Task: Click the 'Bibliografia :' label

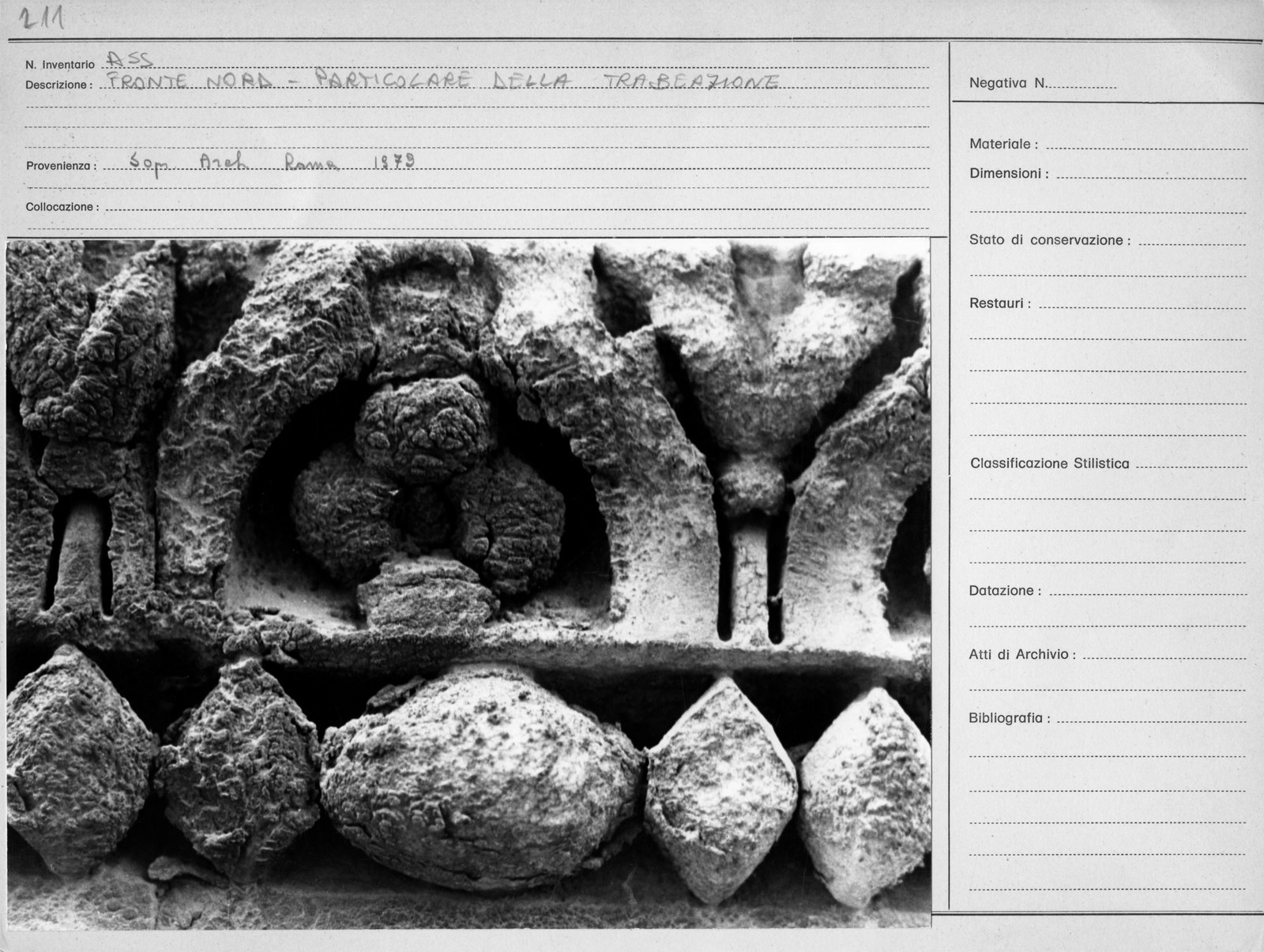Action: [1010, 718]
